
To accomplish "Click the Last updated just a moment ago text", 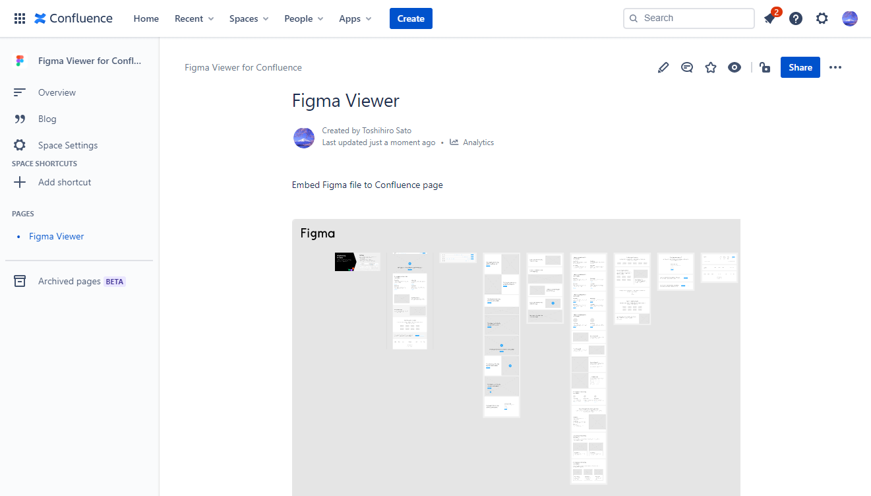I will pos(378,142).
